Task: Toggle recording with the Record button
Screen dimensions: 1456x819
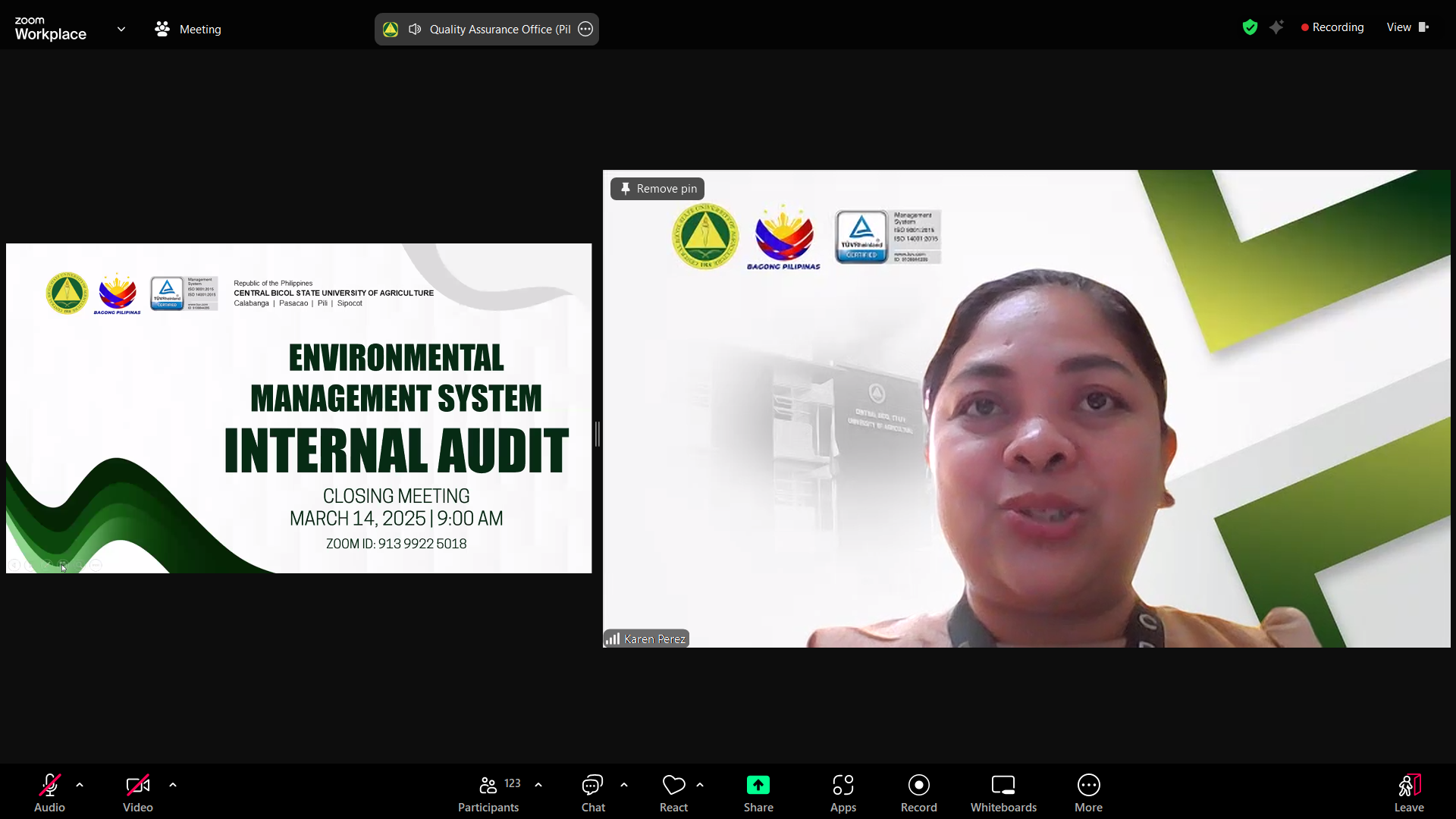Action: [x=918, y=792]
